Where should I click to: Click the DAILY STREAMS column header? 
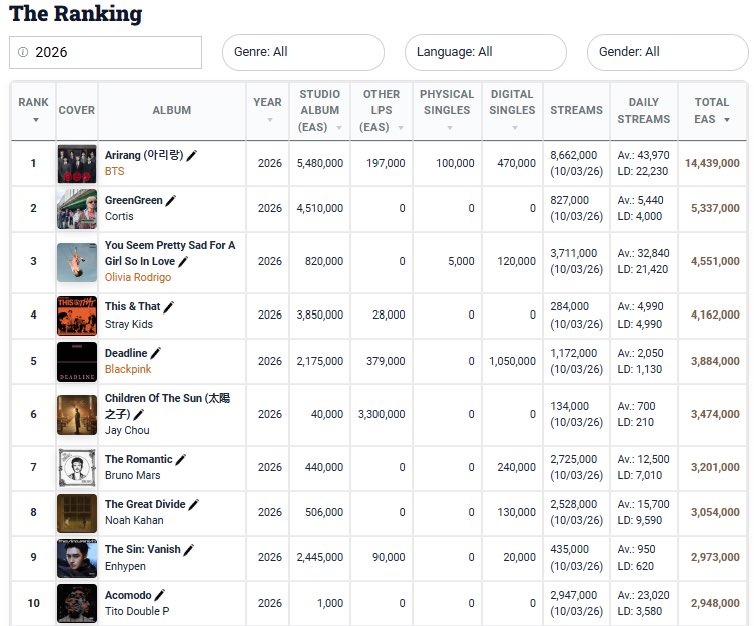click(x=643, y=111)
